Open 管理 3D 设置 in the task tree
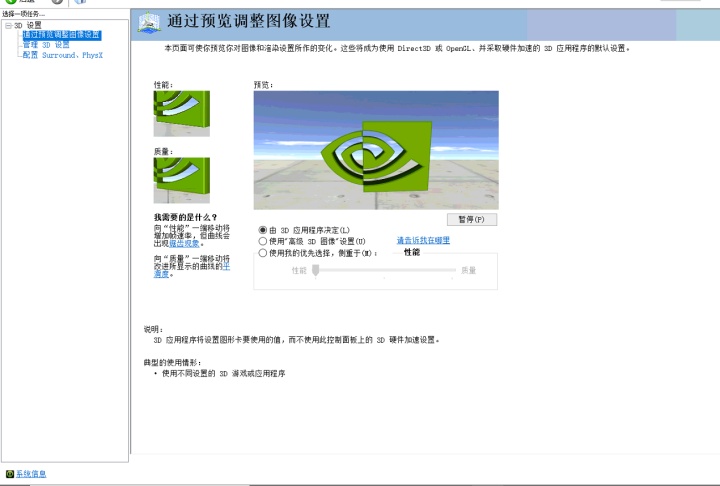 [x=46, y=45]
